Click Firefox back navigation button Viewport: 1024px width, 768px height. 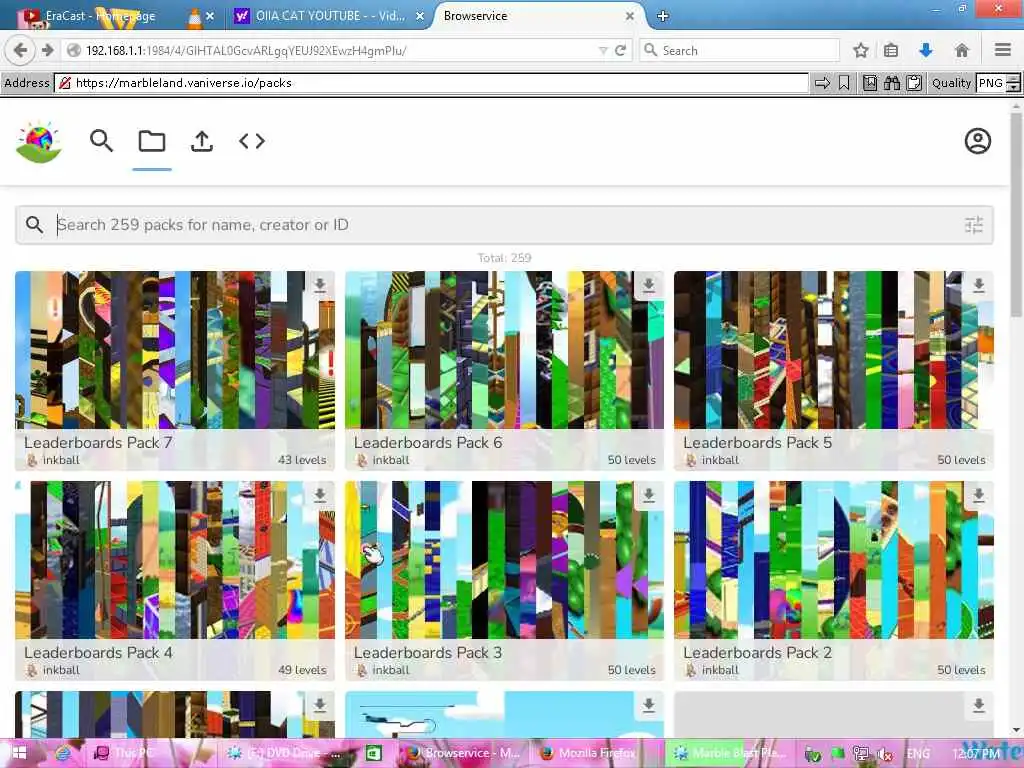pyautogui.click(x=20, y=50)
